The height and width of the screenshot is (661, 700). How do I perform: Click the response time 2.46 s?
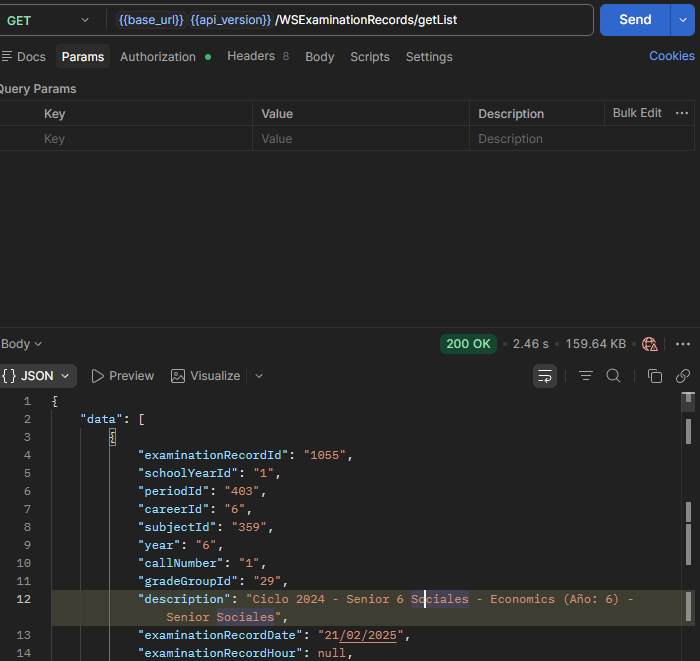tap(530, 344)
